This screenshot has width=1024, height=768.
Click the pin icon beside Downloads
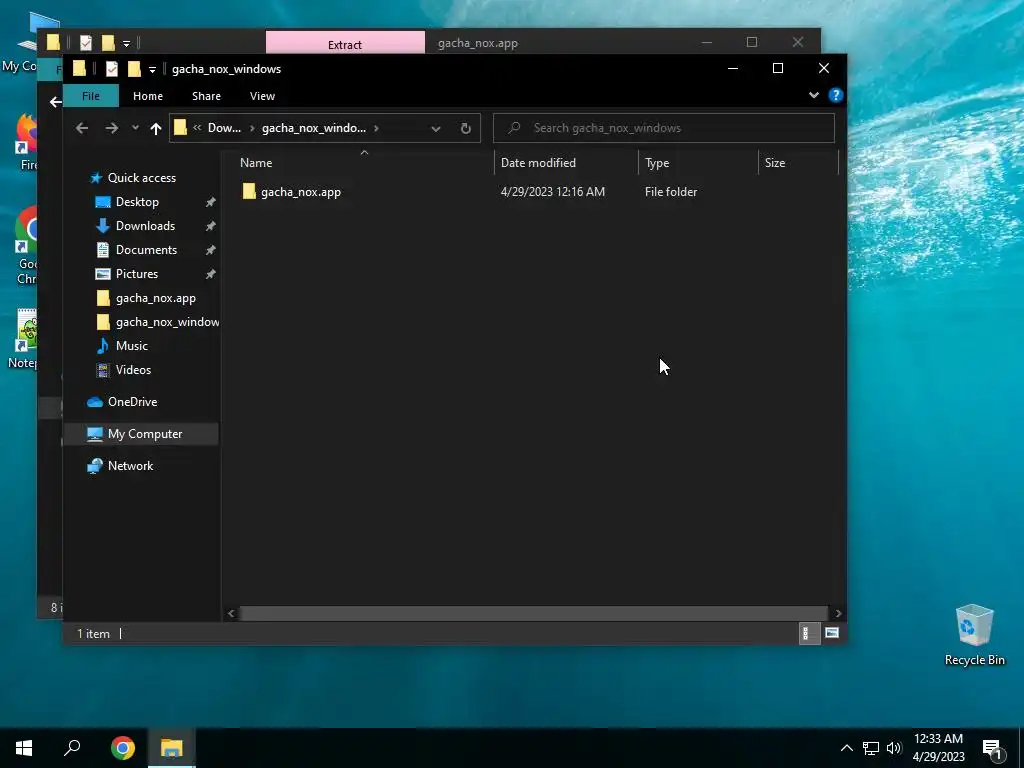click(x=210, y=227)
